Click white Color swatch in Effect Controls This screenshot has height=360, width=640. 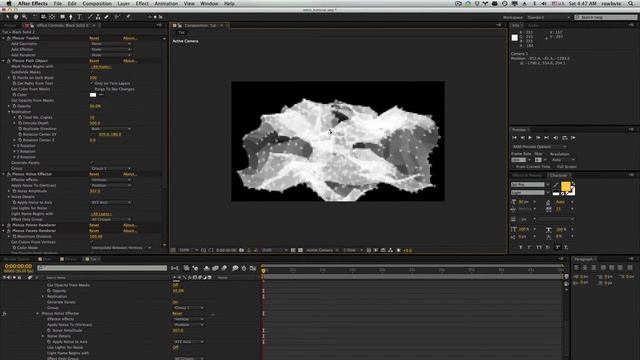click(x=93, y=95)
